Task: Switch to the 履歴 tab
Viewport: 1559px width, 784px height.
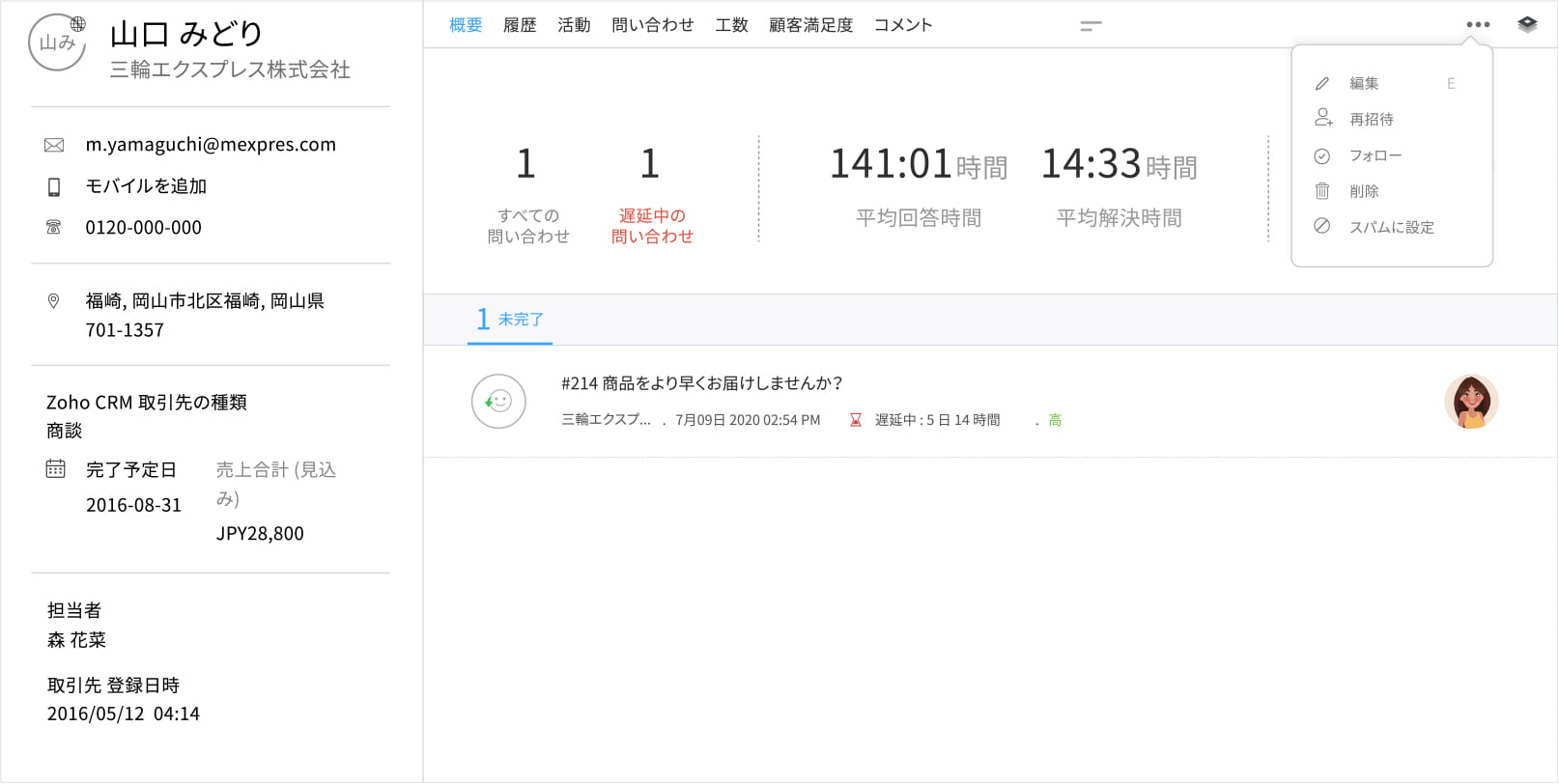Action: point(520,25)
